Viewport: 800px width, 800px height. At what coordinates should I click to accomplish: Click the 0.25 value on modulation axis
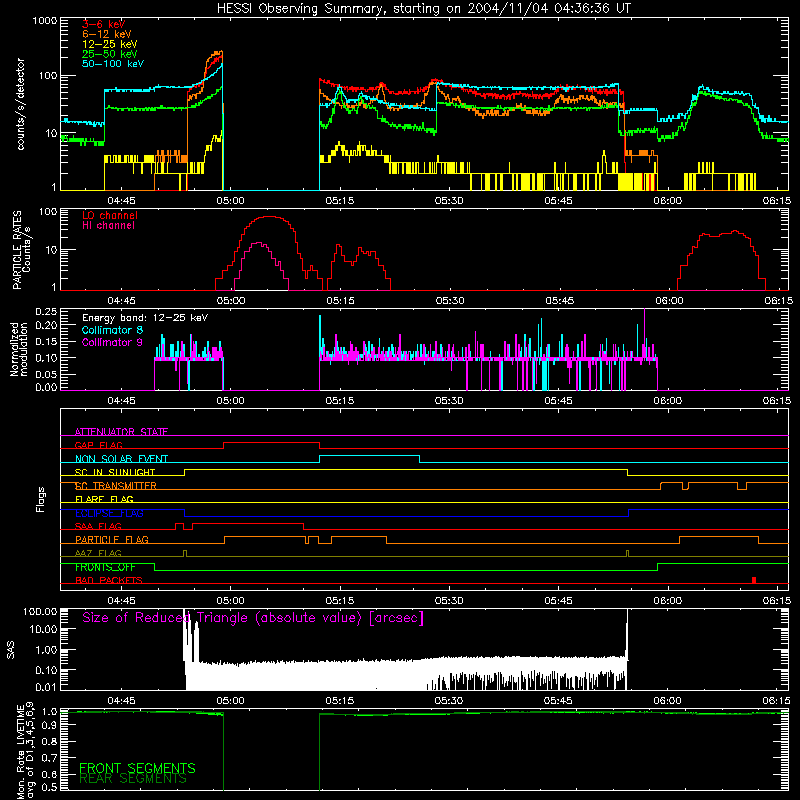coord(46,311)
